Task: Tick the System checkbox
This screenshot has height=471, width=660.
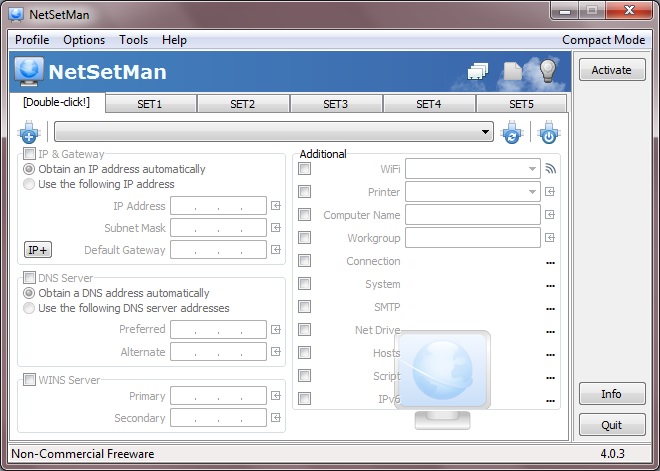Action: [305, 284]
